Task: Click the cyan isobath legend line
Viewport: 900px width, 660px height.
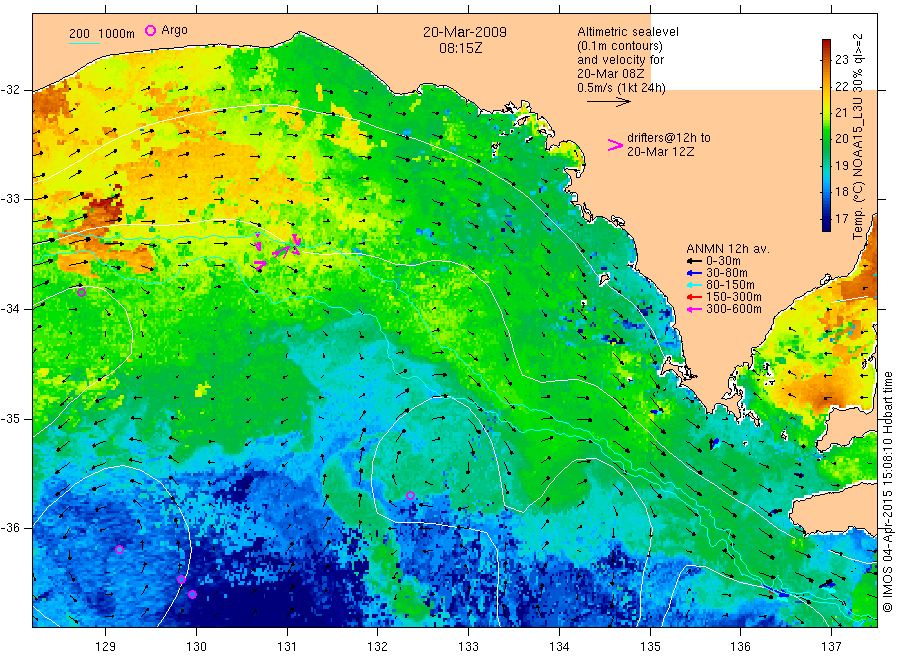Action: (84, 42)
